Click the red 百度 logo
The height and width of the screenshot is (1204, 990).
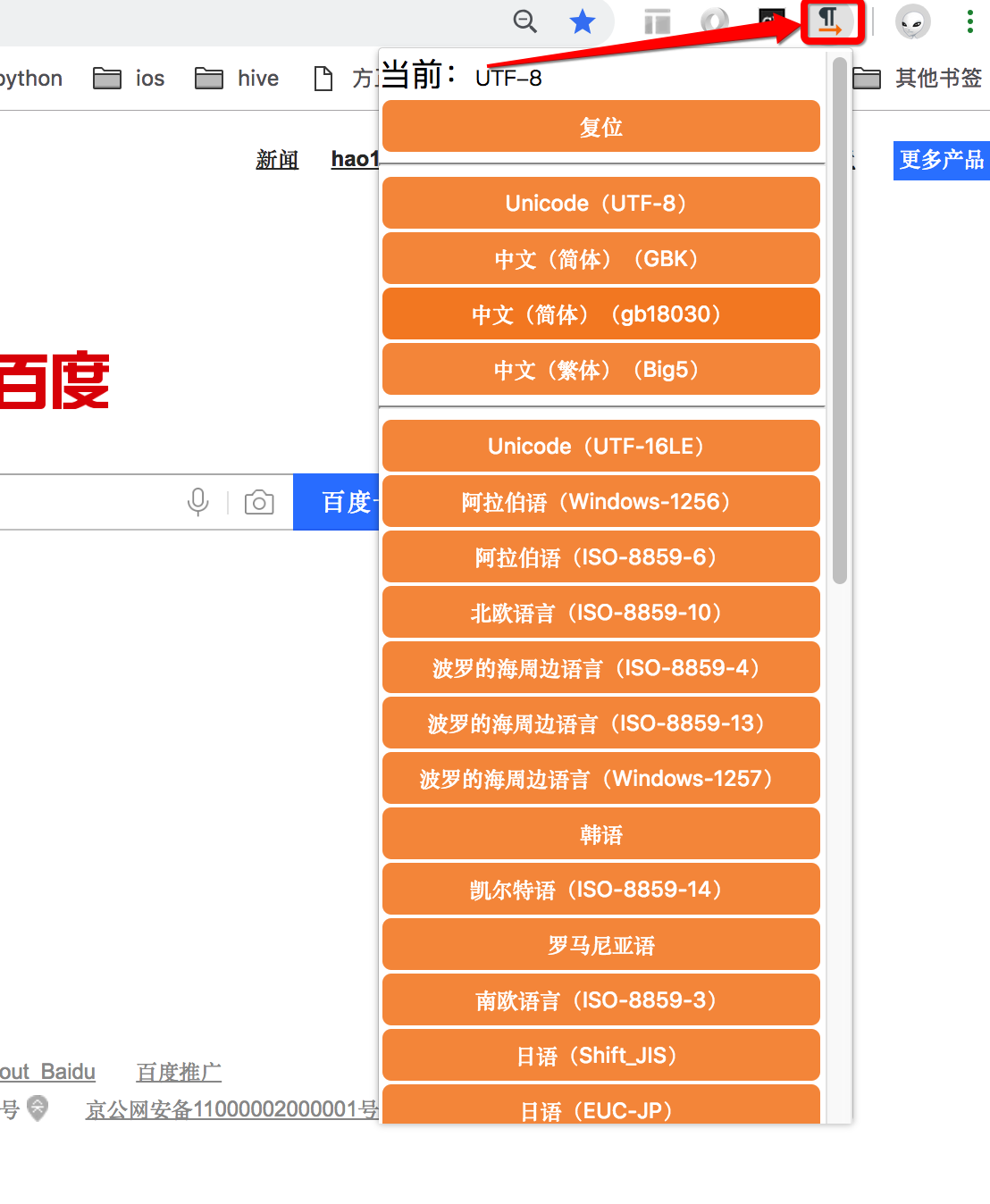click(55, 380)
